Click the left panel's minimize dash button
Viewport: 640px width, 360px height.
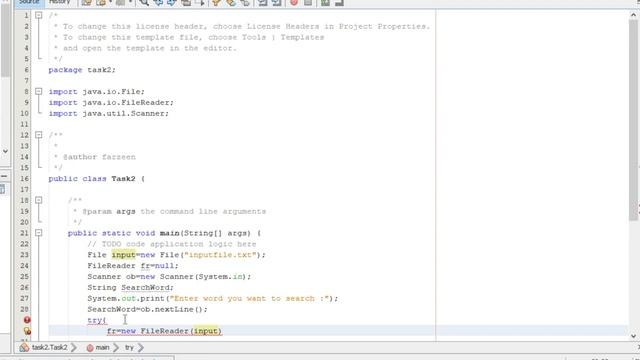tap(4, 176)
